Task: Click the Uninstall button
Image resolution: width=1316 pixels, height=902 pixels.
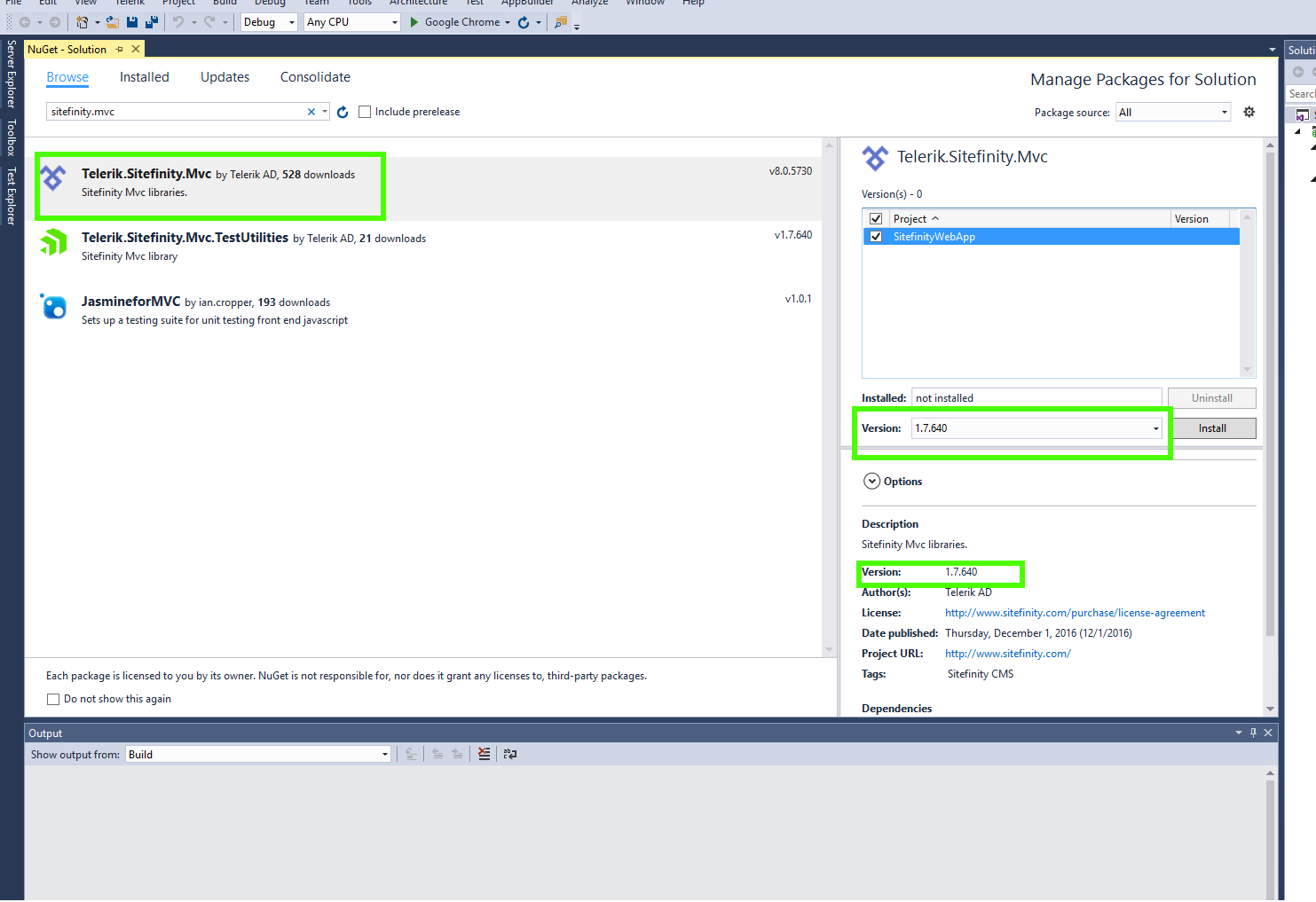Action: click(x=1212, y=398)
